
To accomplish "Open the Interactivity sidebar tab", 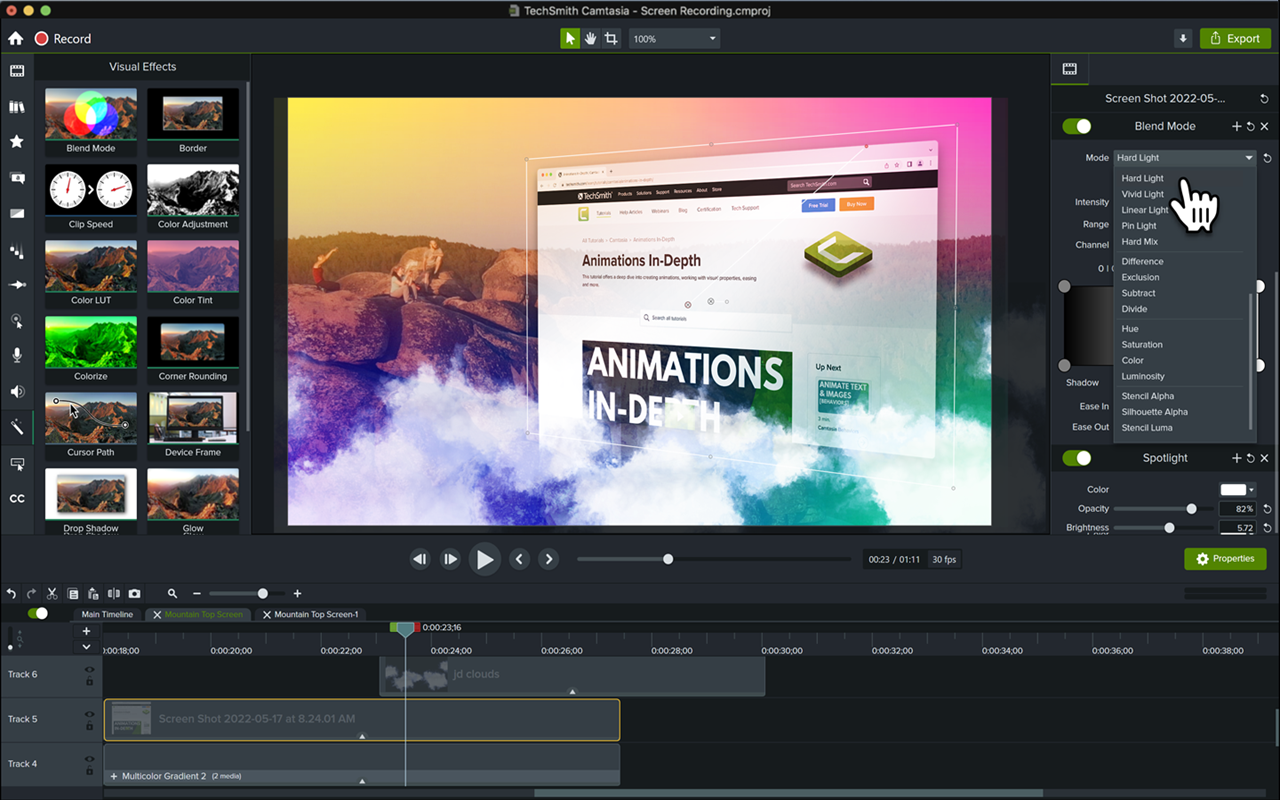I will (x=17, y=464).
